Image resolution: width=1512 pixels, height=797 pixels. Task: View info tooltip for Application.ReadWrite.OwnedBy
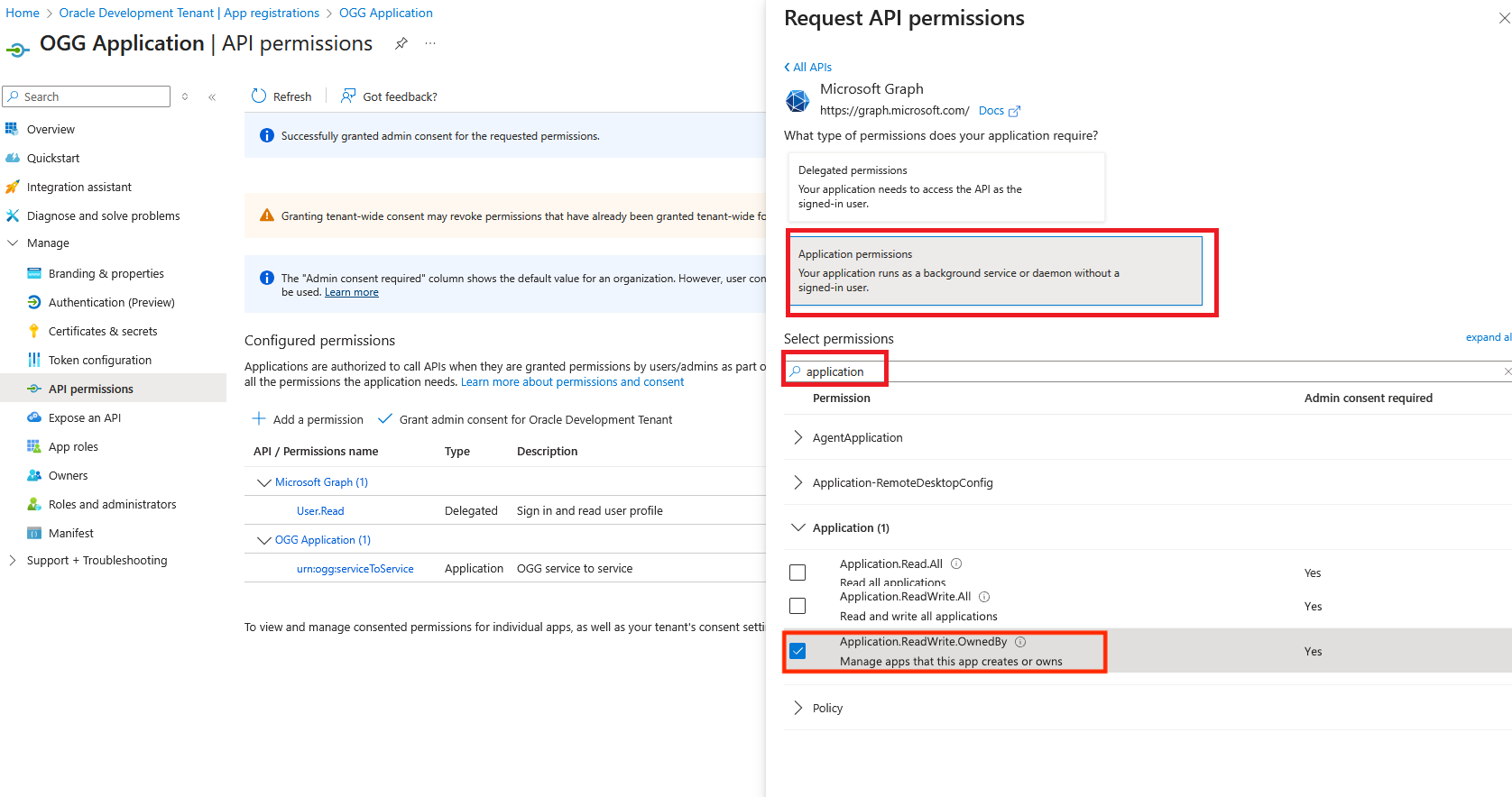click(1020, 641)
